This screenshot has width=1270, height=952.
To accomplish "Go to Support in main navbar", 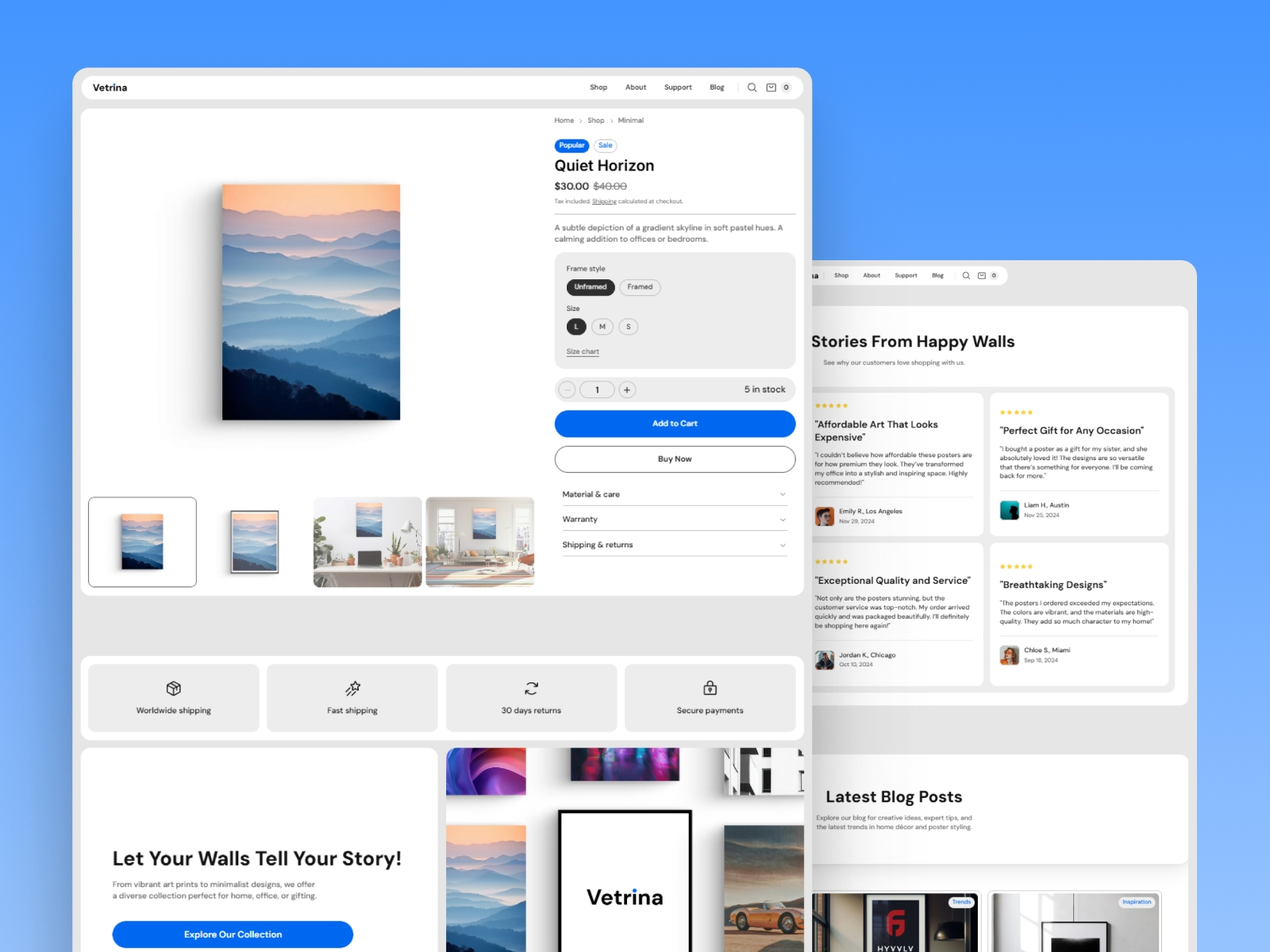I will click(678, 88).
